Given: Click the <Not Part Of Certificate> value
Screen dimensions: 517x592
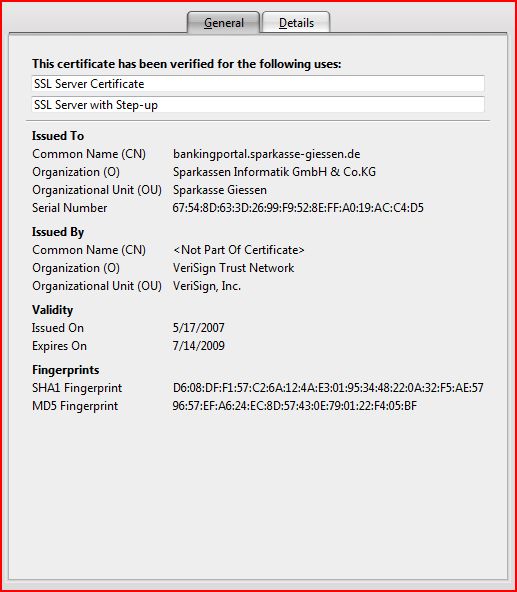Looking at the screenshot, I should pyautogui.click(x=239, y=250).
